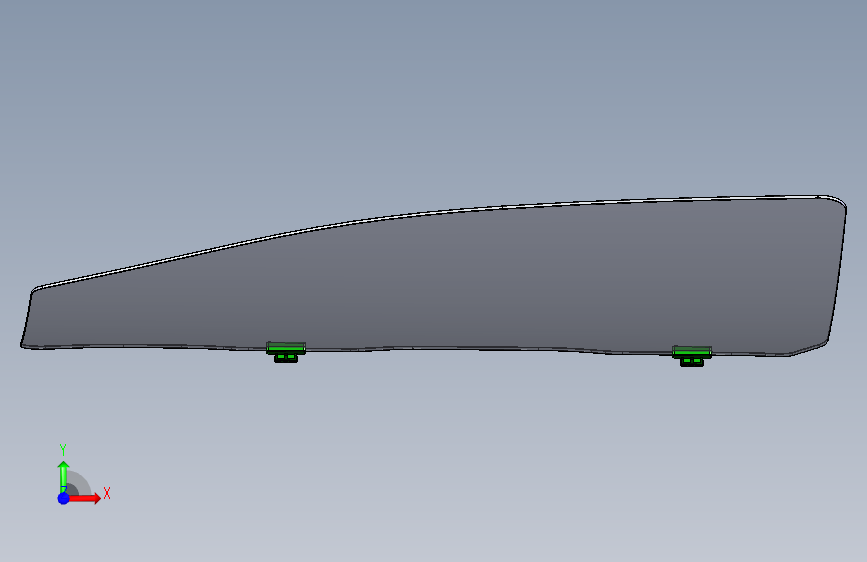Click the green Y axis arrow of triad
The width and height of the screenshot is (867, 562).
pos(64,476)
